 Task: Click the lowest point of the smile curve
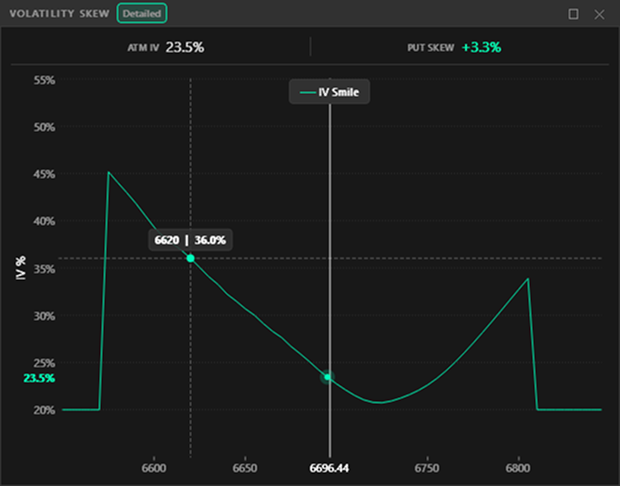[377, 402]
